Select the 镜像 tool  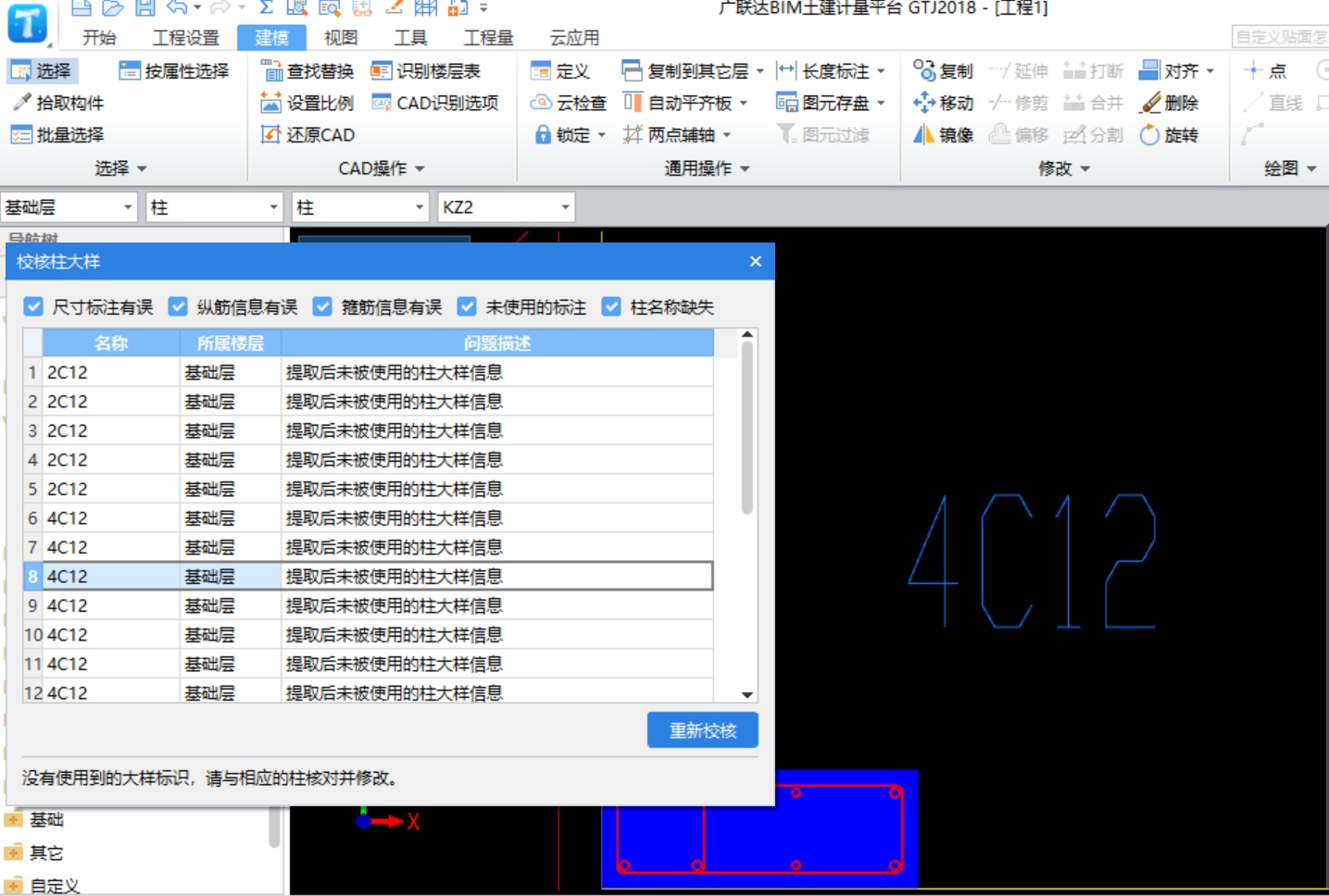(x=943, y=135)
